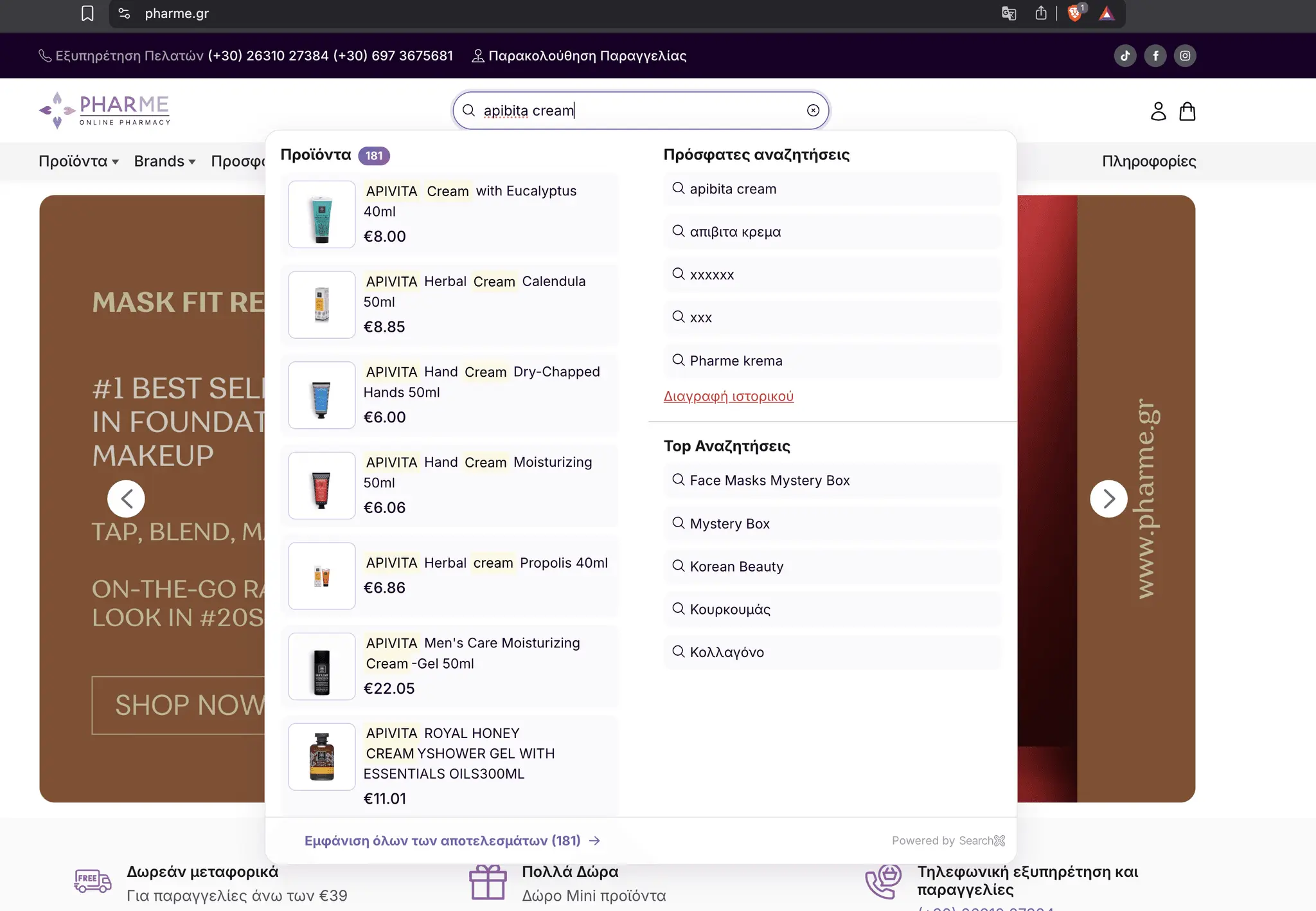This screenshot has height=911, width=1316.
Task: Open the Instagram social icon
Action: [1185, 56]
